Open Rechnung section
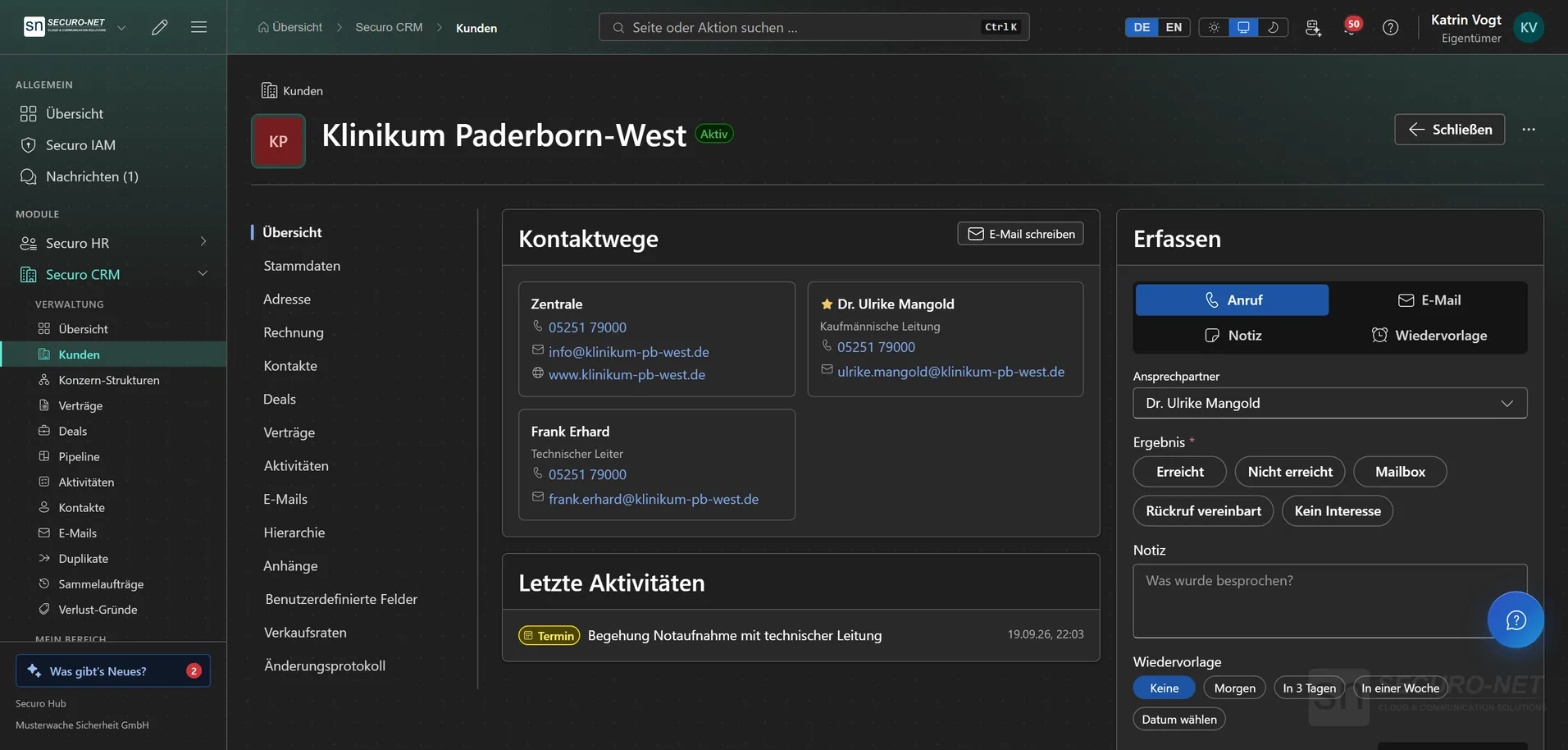Screen dimensions: 1568x750 294,332
